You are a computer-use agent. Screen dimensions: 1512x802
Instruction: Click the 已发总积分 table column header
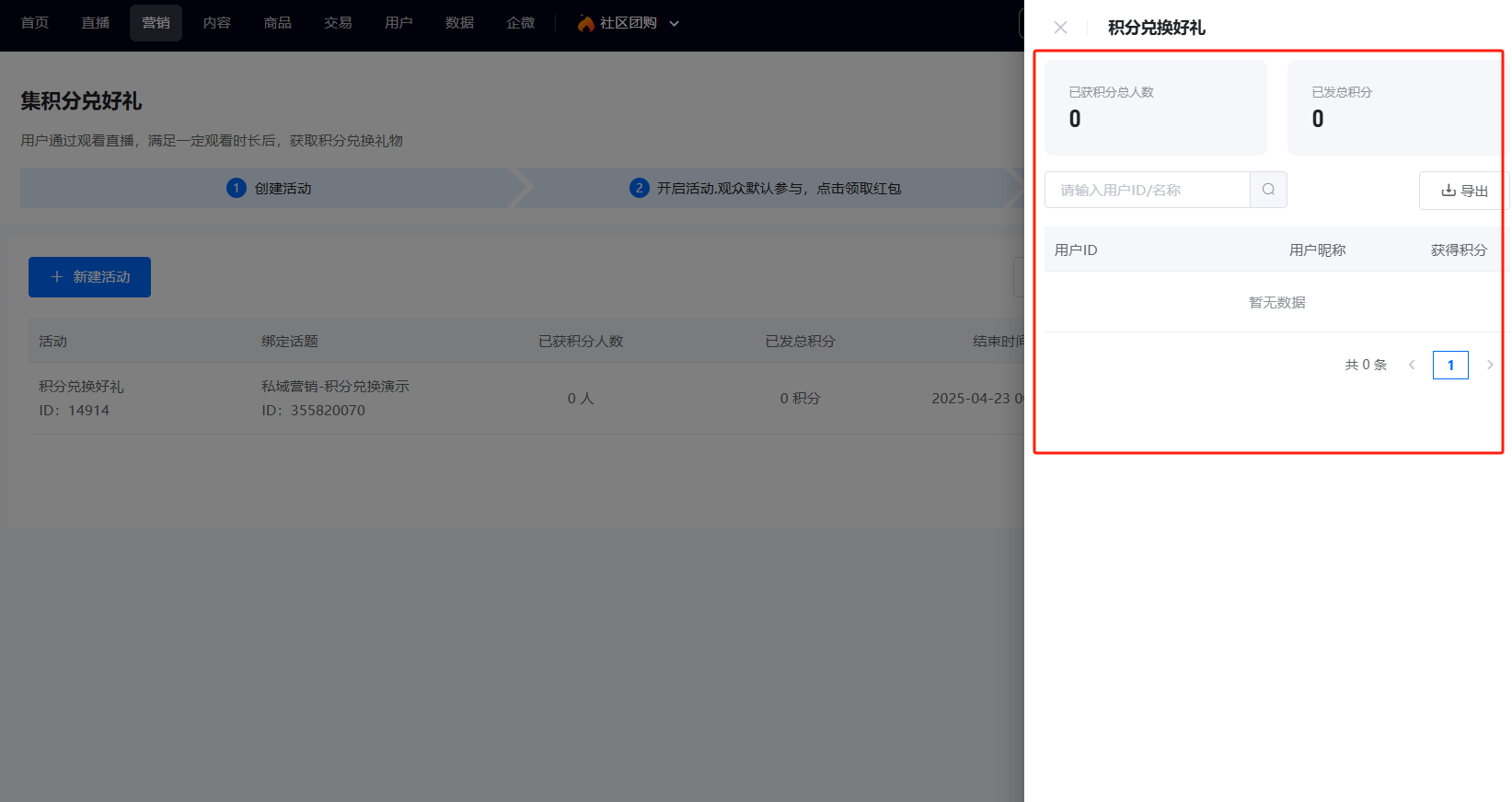point(800,342)
